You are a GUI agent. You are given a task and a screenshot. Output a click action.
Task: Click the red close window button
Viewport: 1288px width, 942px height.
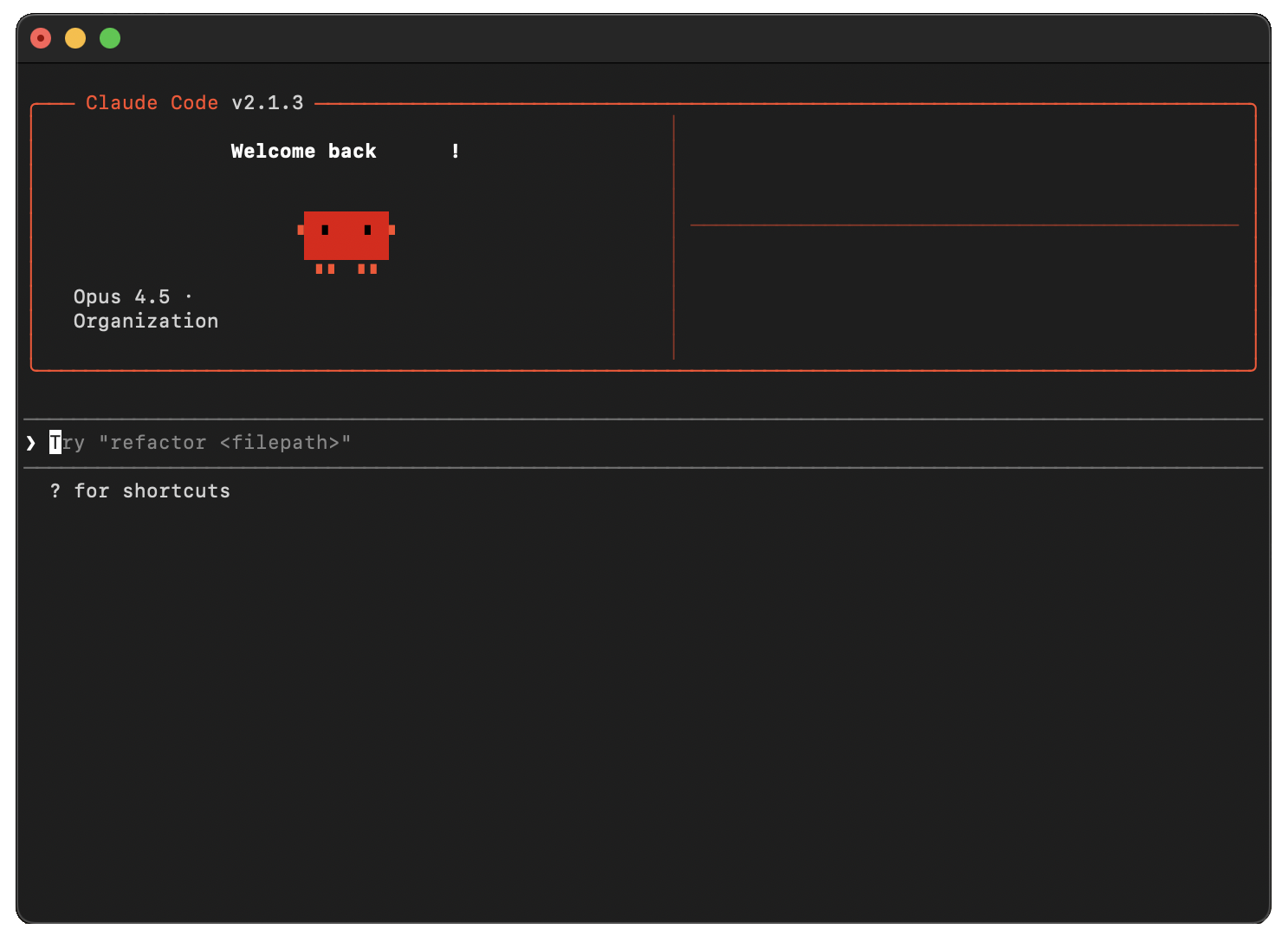pos(41,38)
